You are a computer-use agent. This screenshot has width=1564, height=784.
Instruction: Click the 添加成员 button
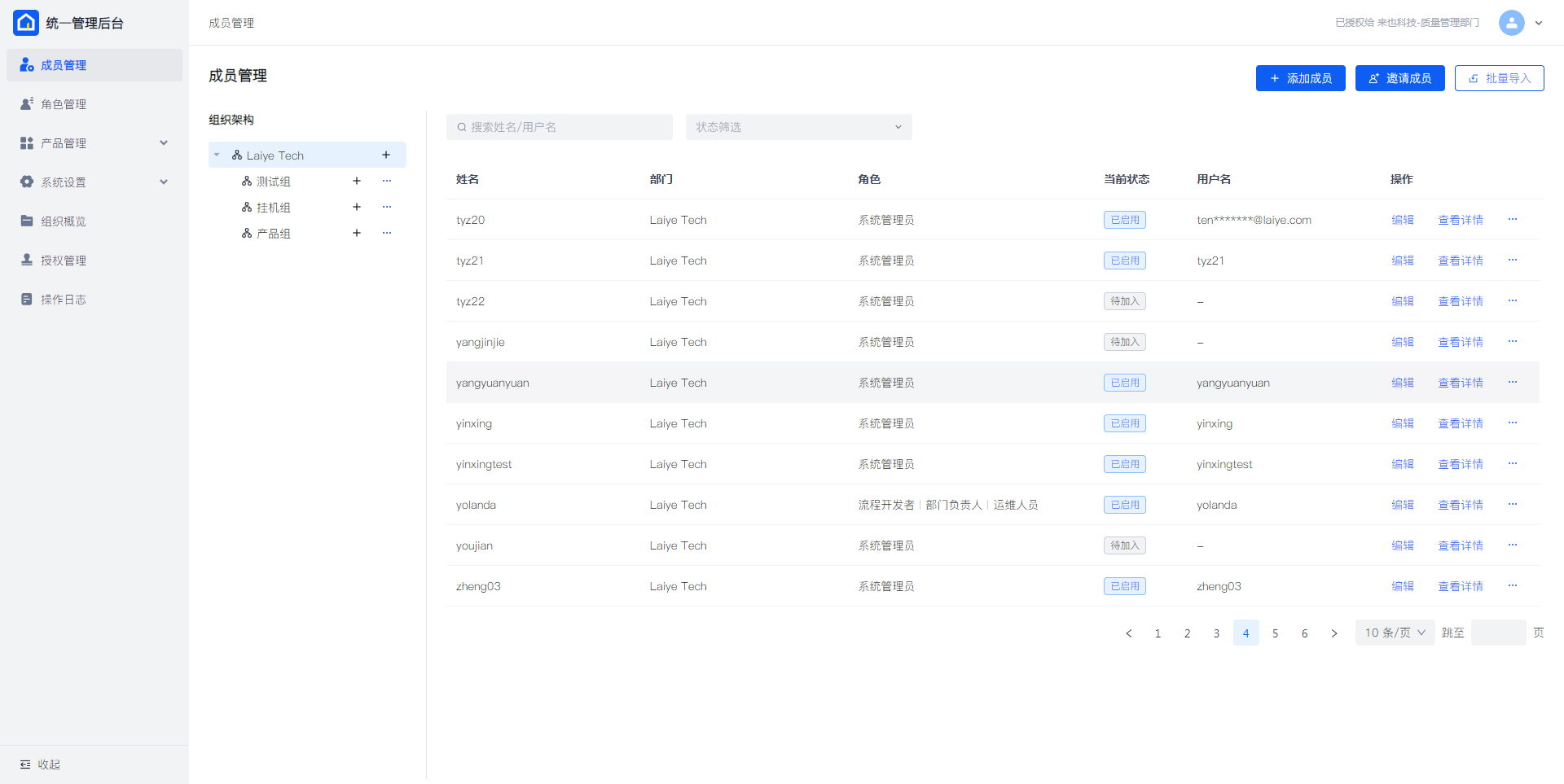coord(1301,78)
